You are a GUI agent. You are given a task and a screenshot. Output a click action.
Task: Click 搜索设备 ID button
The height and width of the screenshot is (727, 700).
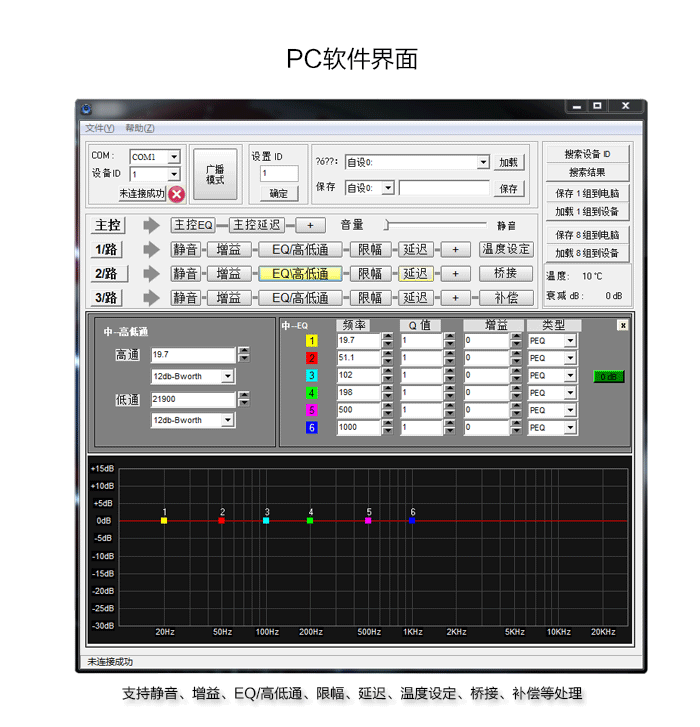click(x=587, y=154)
